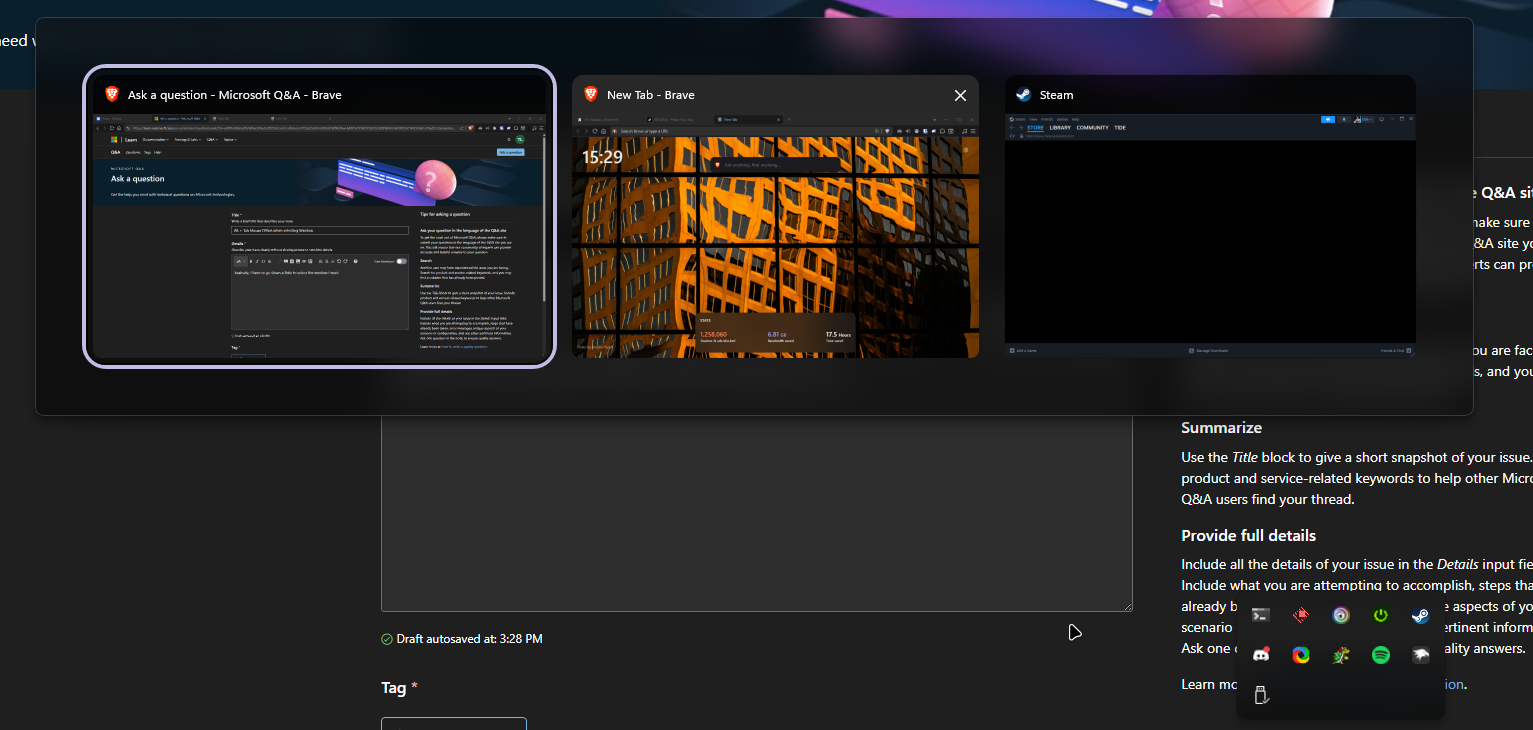Click Brave logo beside Ask a question title

point(111,95)
